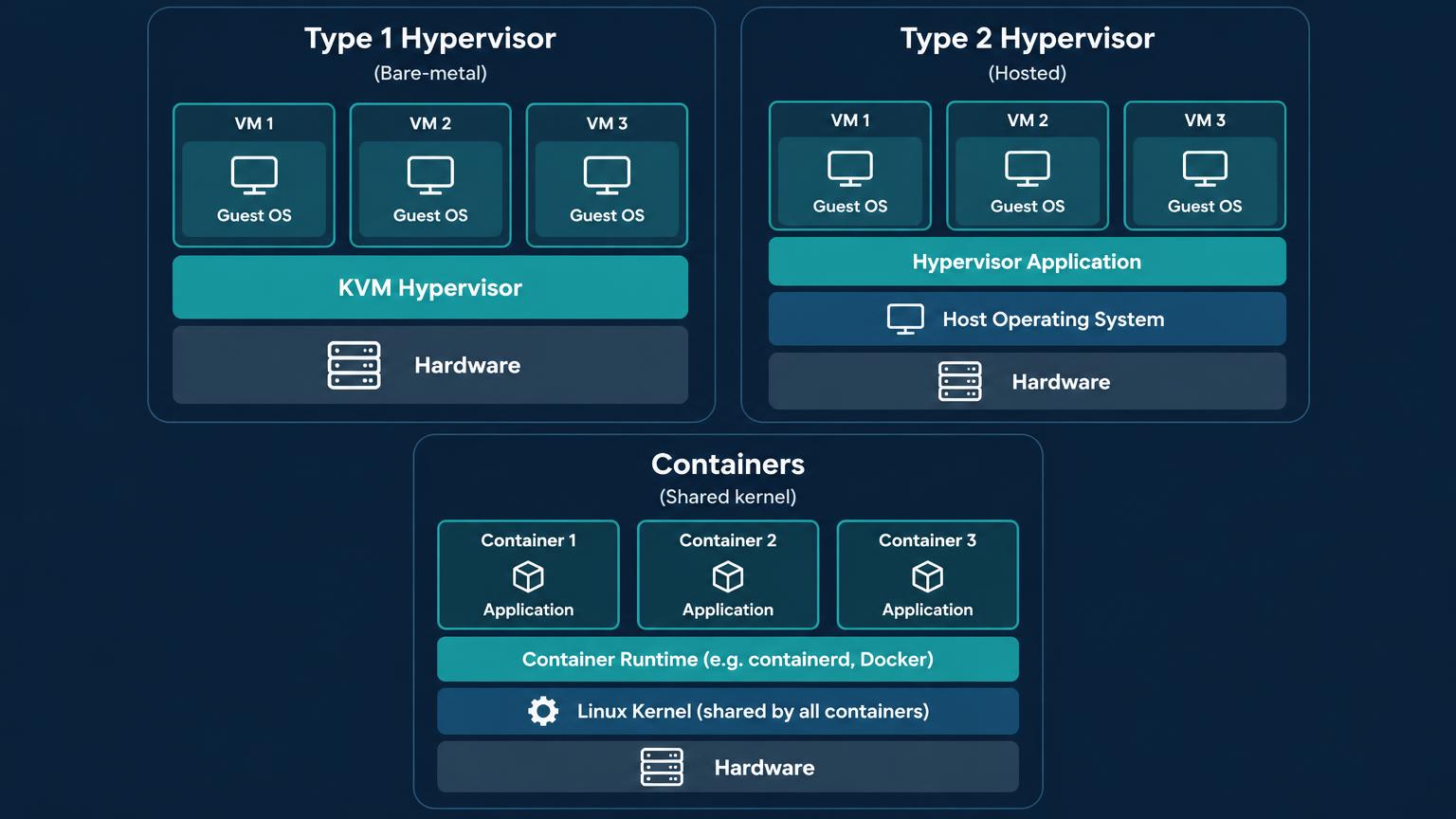The image size is (1456, 819).
Task: Click Application text under Container 3
Action: click(927, 610)
